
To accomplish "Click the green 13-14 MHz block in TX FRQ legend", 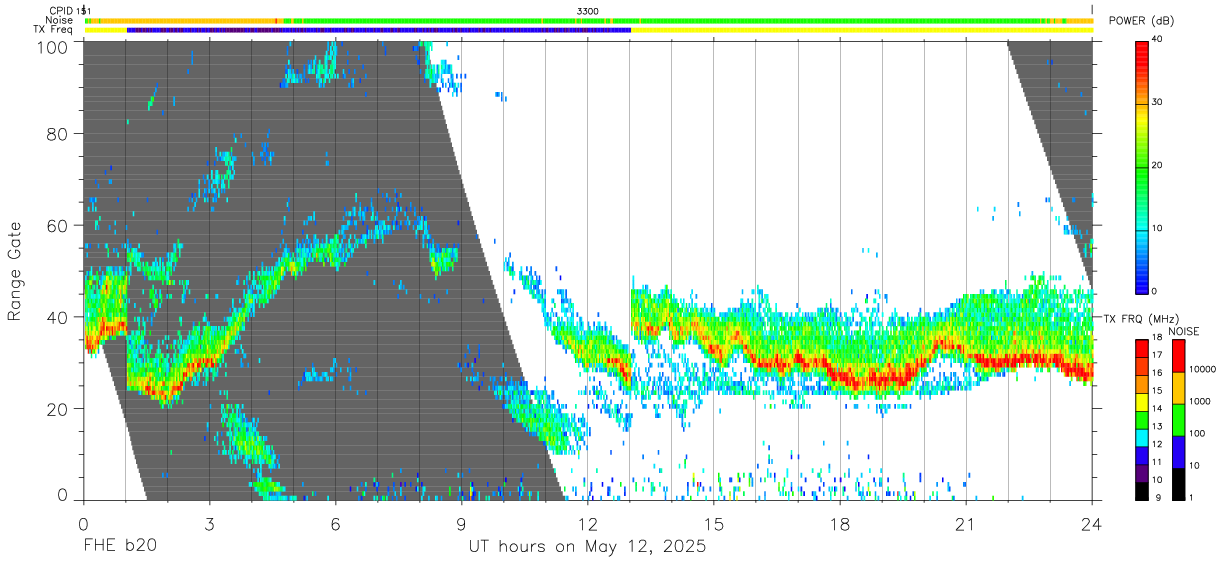I will pos(1141,420).
